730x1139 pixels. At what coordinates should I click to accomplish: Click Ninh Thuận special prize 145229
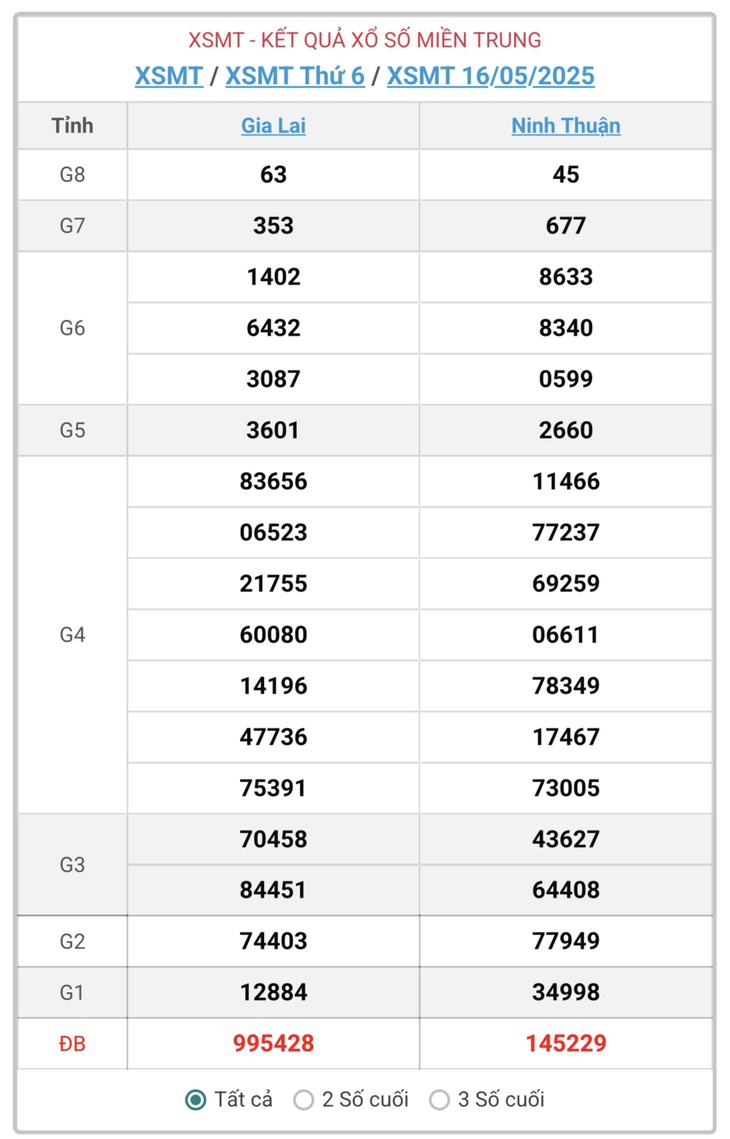[x=566, y=1043]
